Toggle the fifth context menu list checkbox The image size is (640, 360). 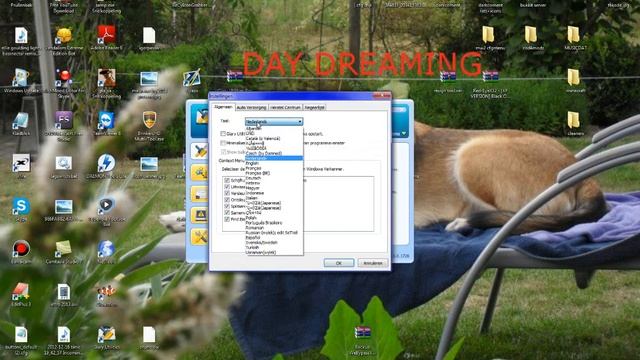click(227, 206)
